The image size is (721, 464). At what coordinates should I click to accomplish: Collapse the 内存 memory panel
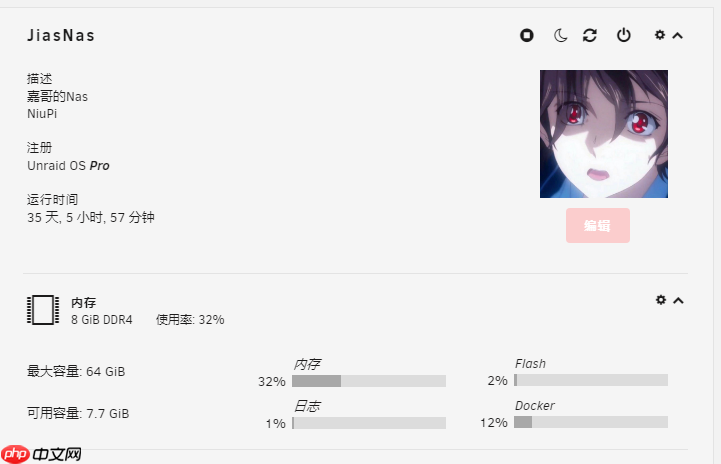coord(678,300)
